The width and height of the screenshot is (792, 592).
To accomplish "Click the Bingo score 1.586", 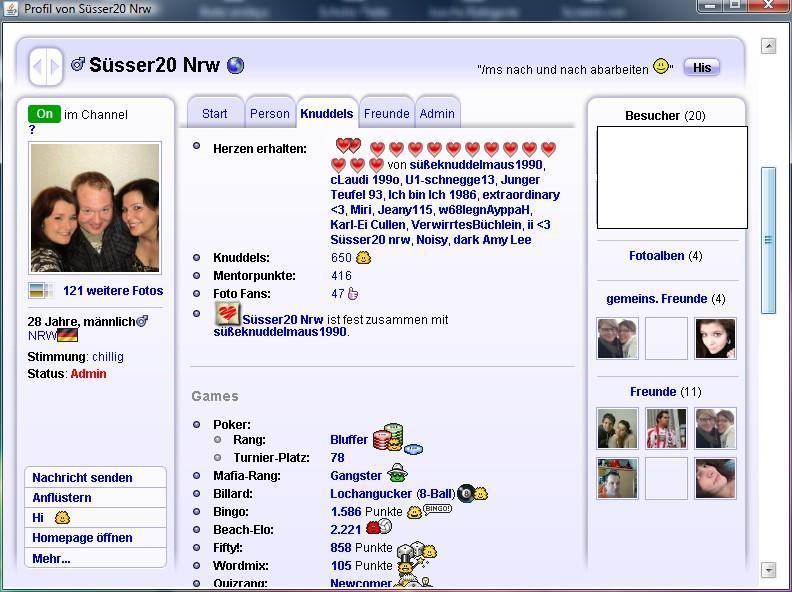I will (346, 512).
